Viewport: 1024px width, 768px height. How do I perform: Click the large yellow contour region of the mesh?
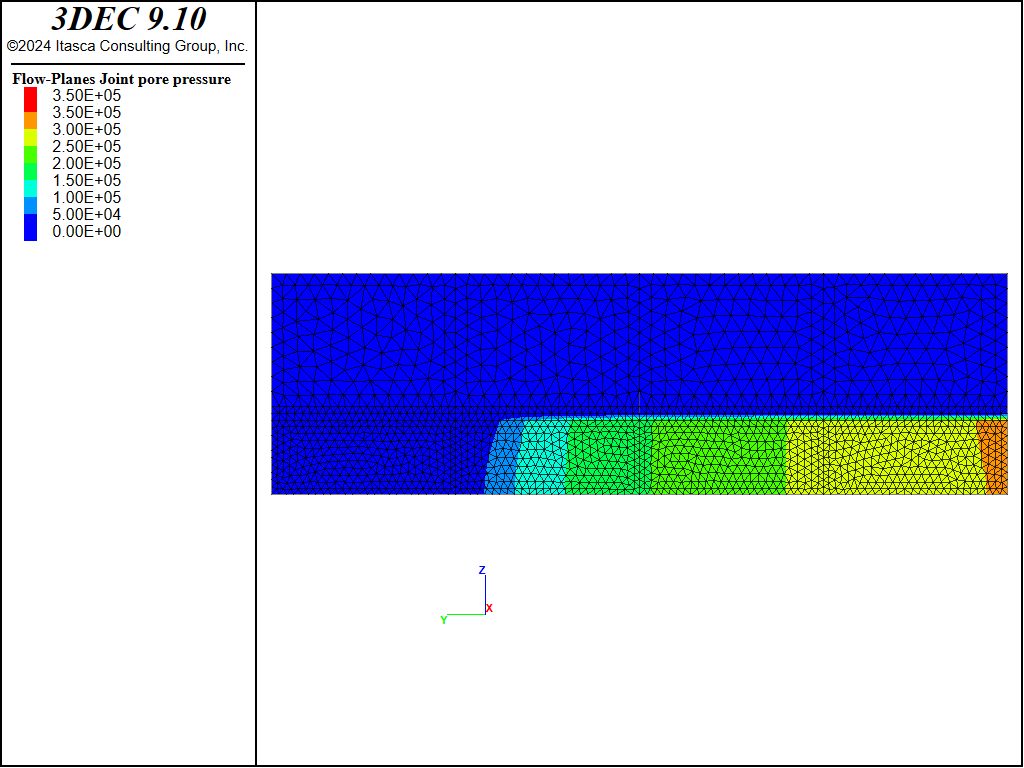click(x=880, y=455)
